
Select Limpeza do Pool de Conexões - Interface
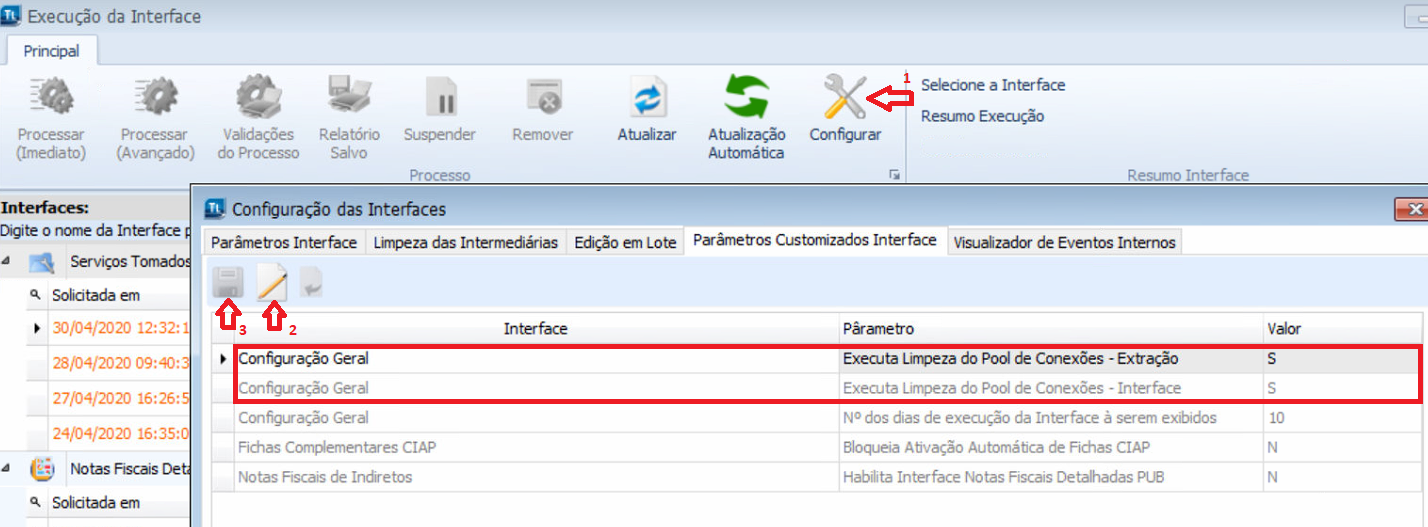click(x=1051, y=388)
